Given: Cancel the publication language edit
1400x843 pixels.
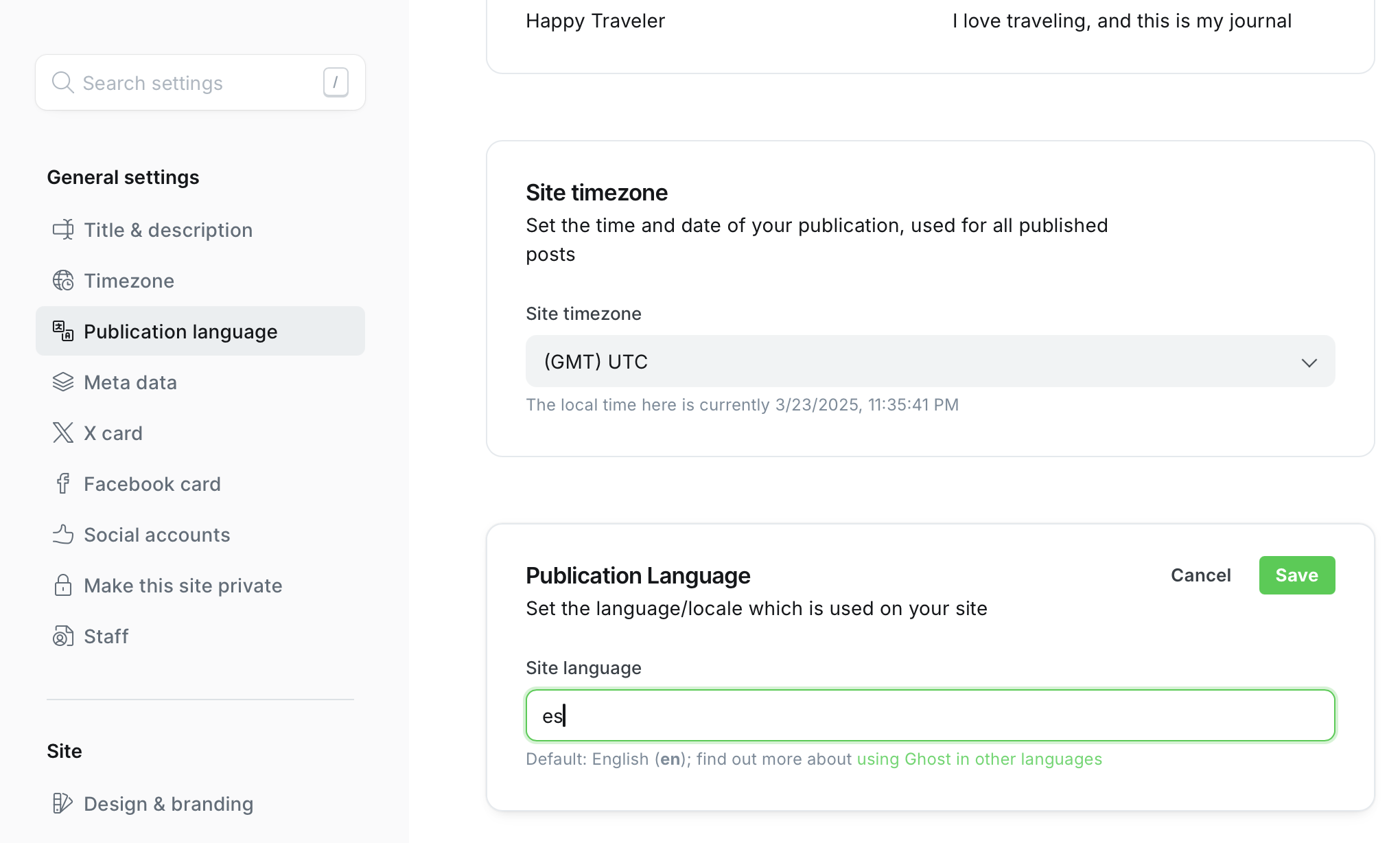Looking at the screenshot, I should [1200, 575].
